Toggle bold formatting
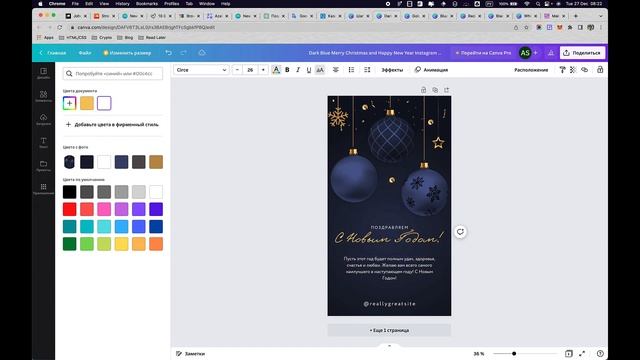Viewport: 640px width, 360px height. [x=287, y=70]
